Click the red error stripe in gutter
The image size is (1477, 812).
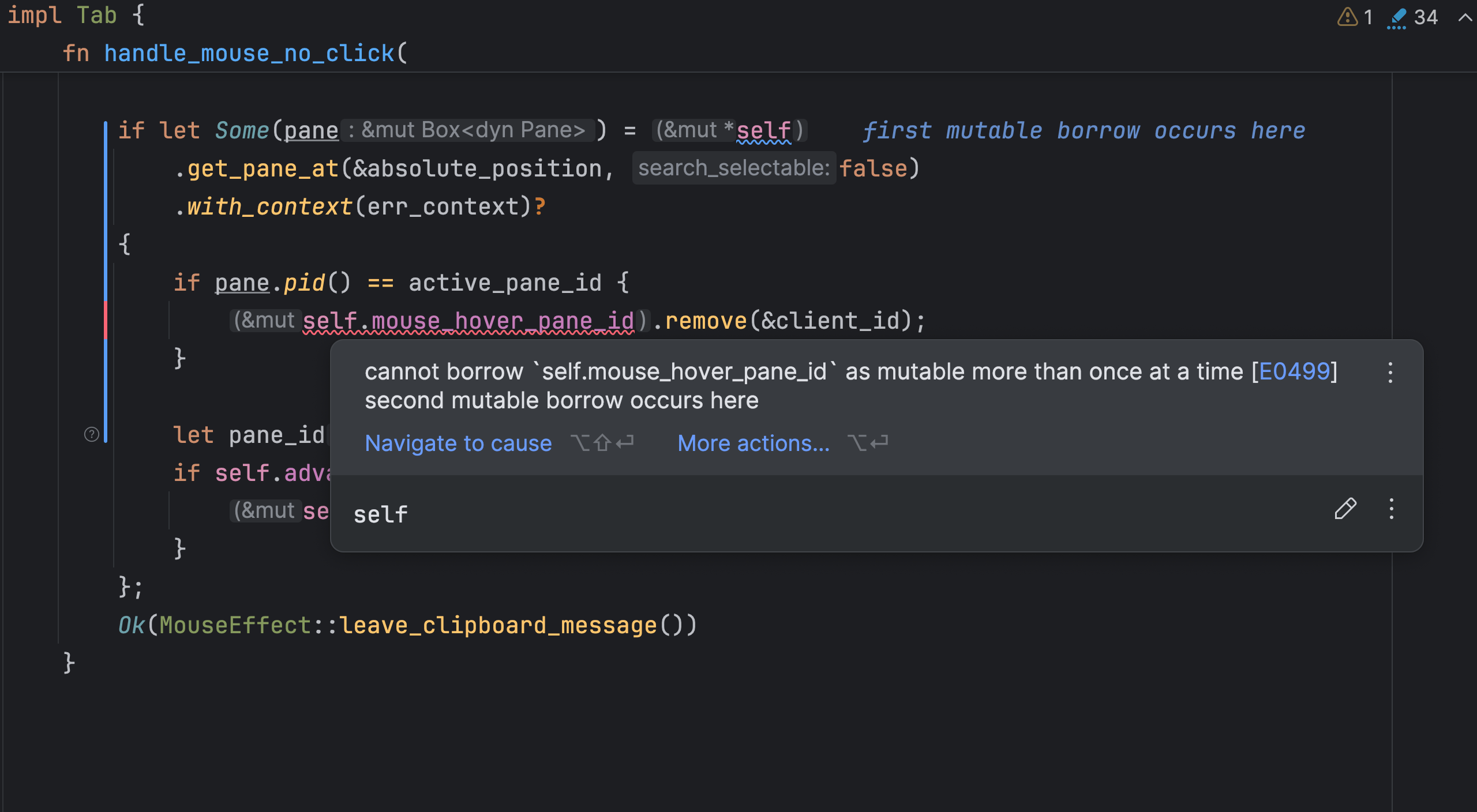tap(105, 320)
